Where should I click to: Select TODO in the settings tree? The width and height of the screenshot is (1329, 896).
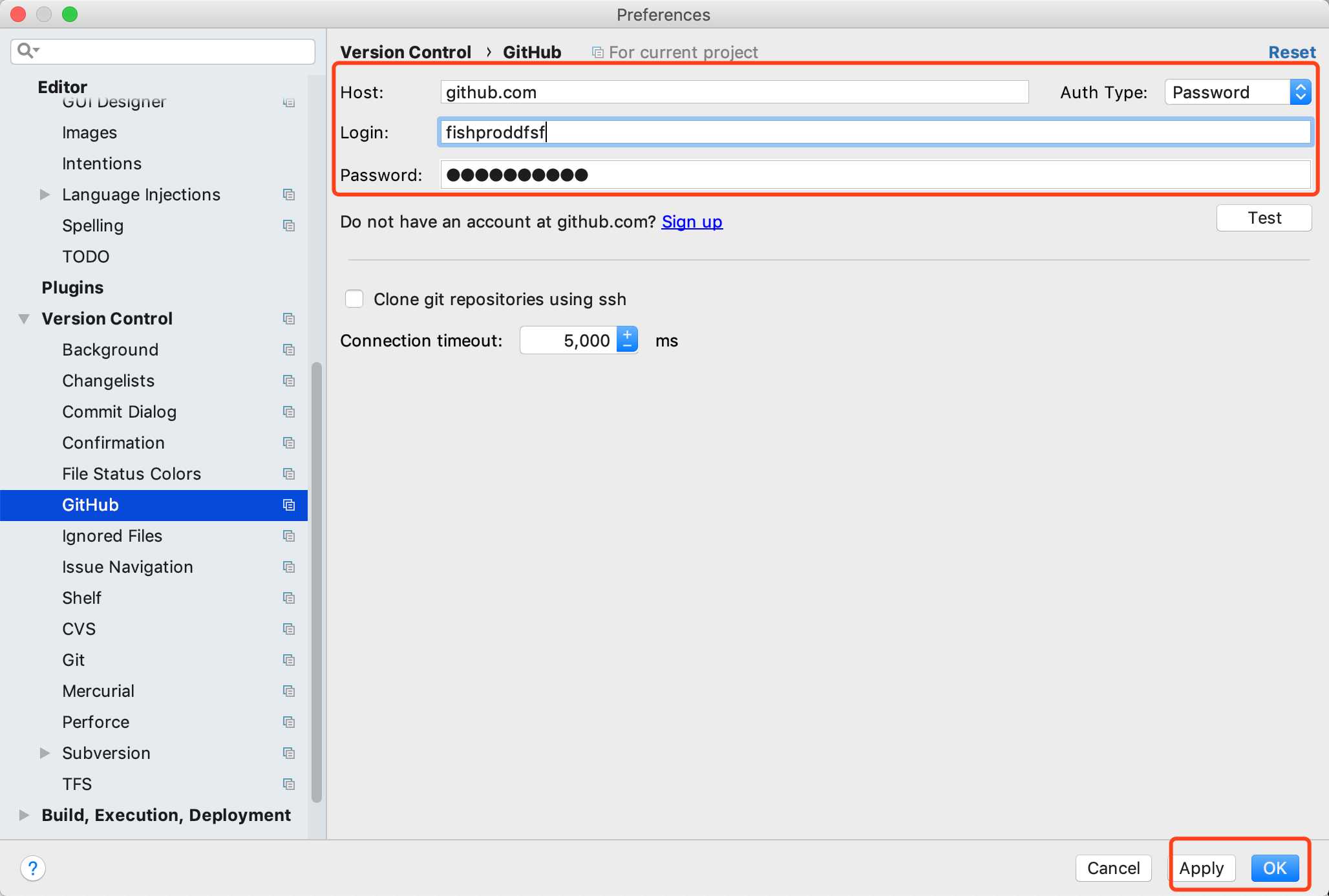[85, 257]
